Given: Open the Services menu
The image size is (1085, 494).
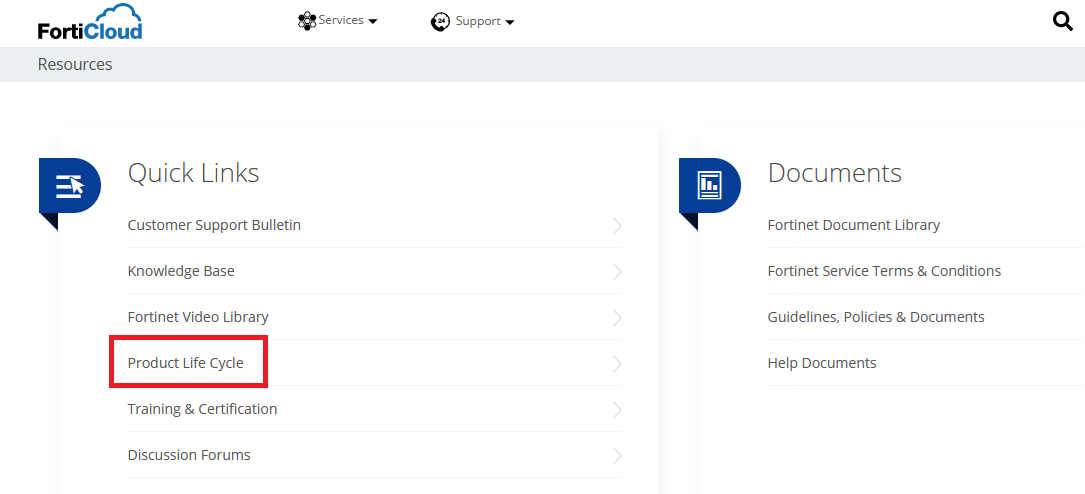Looking at the screenshot, I should [338, 21].
